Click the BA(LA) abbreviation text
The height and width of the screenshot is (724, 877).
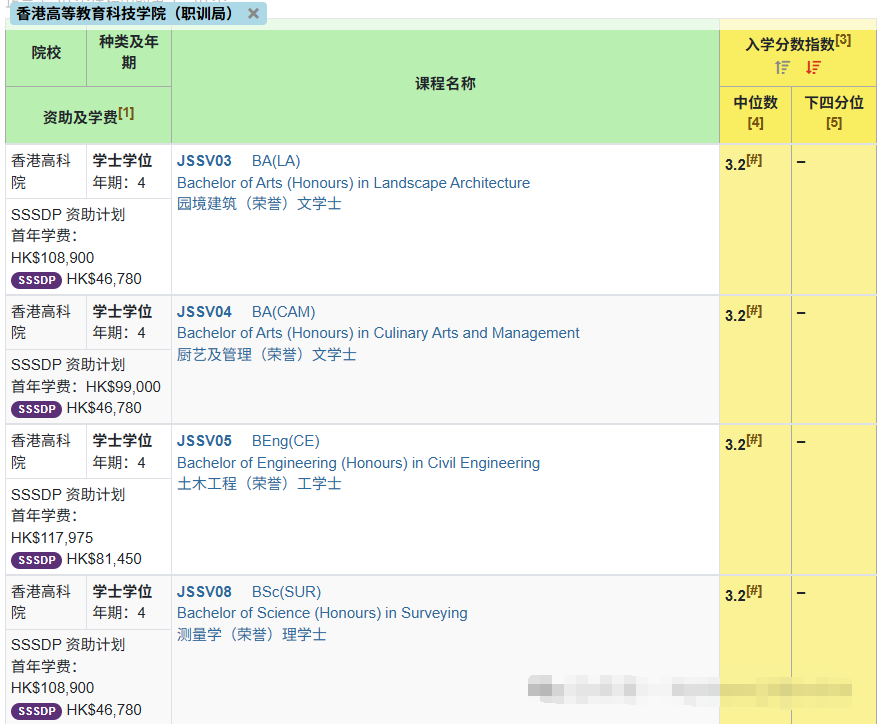click(276, 161)
